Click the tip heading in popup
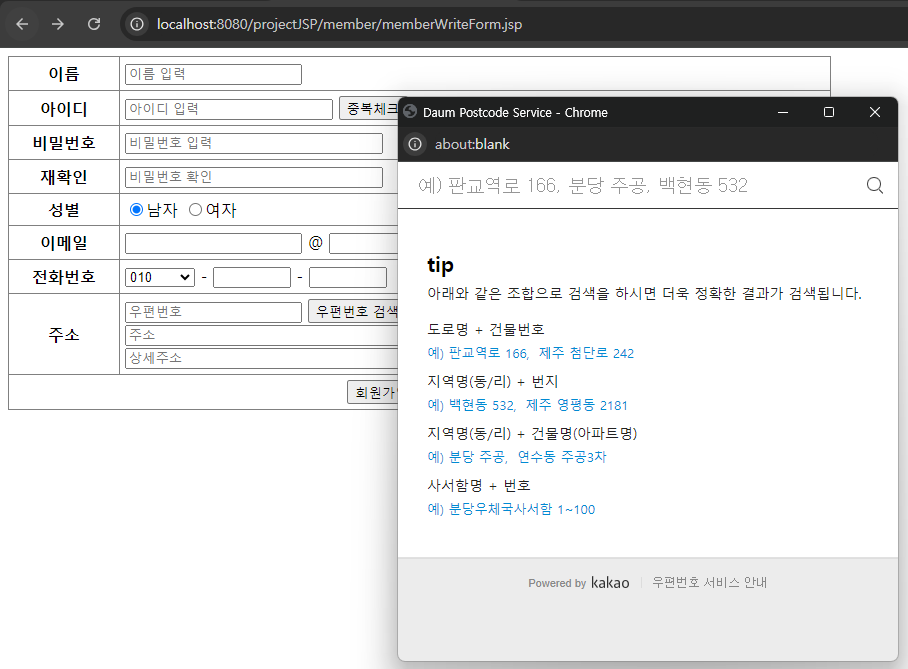Screen dimensions: 908x669 440,265
